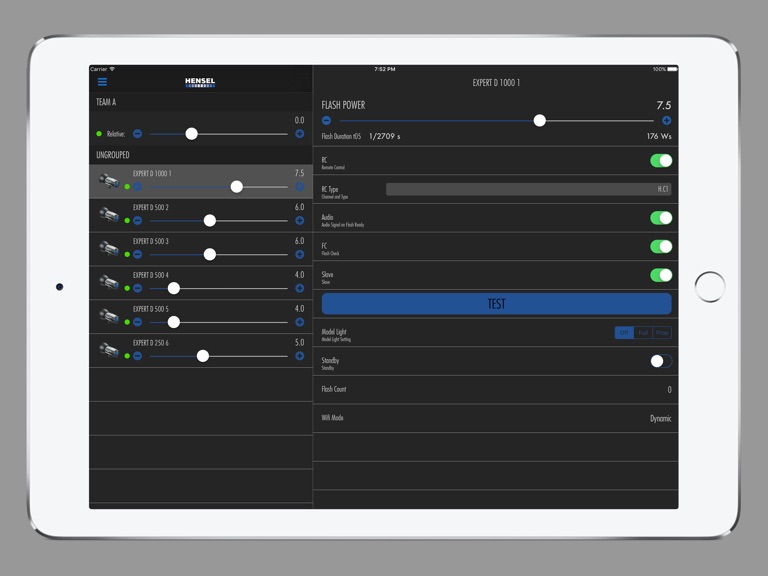Viewport: 768px width, 576px height.
Task: Open the RC Type channel field
Action: (x=528, y=189)
